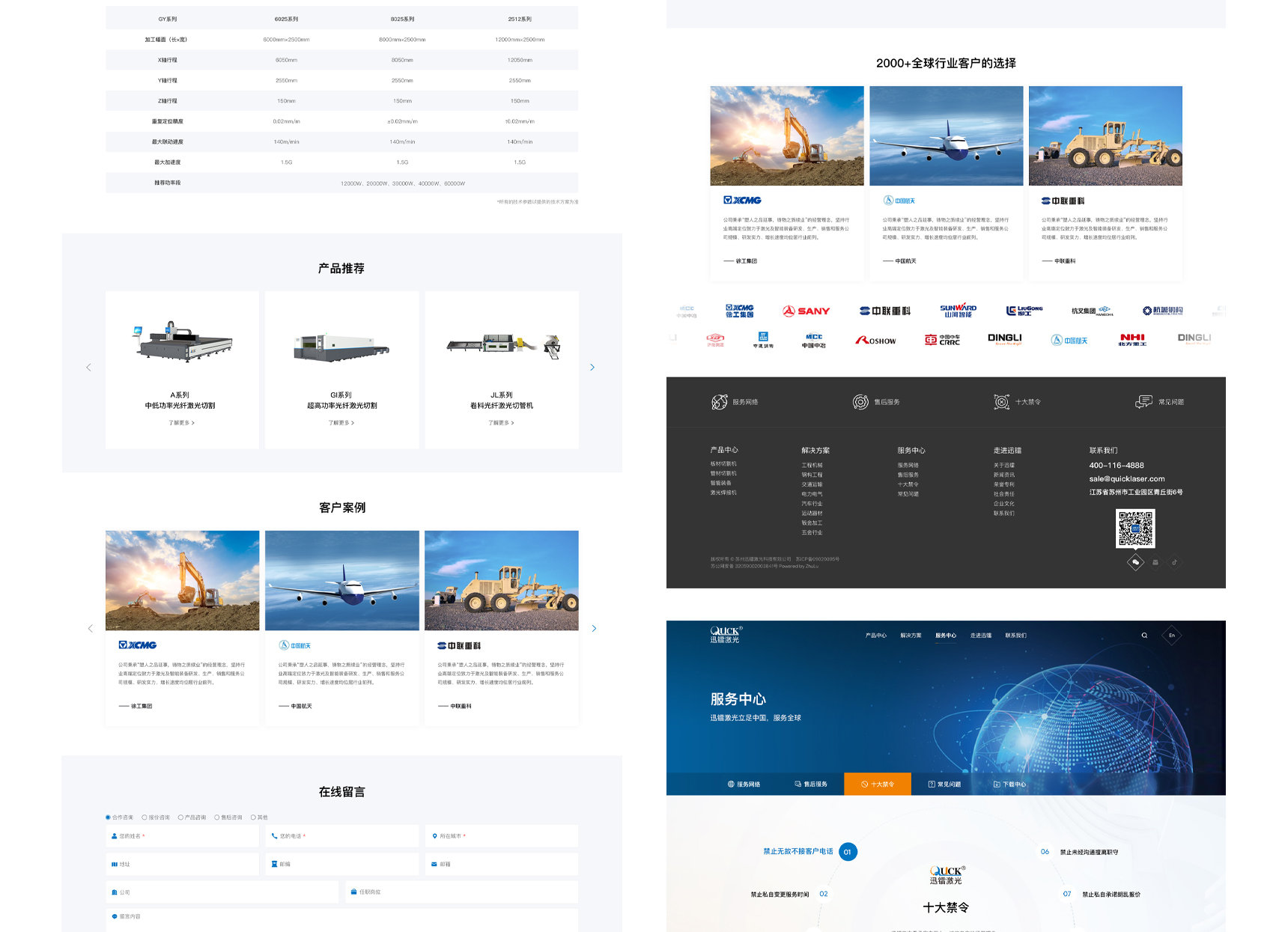This screenshot has height=932, width=1288.
Task: Click the A系列 laser cutter product image
Action: [x=183, y=342]
